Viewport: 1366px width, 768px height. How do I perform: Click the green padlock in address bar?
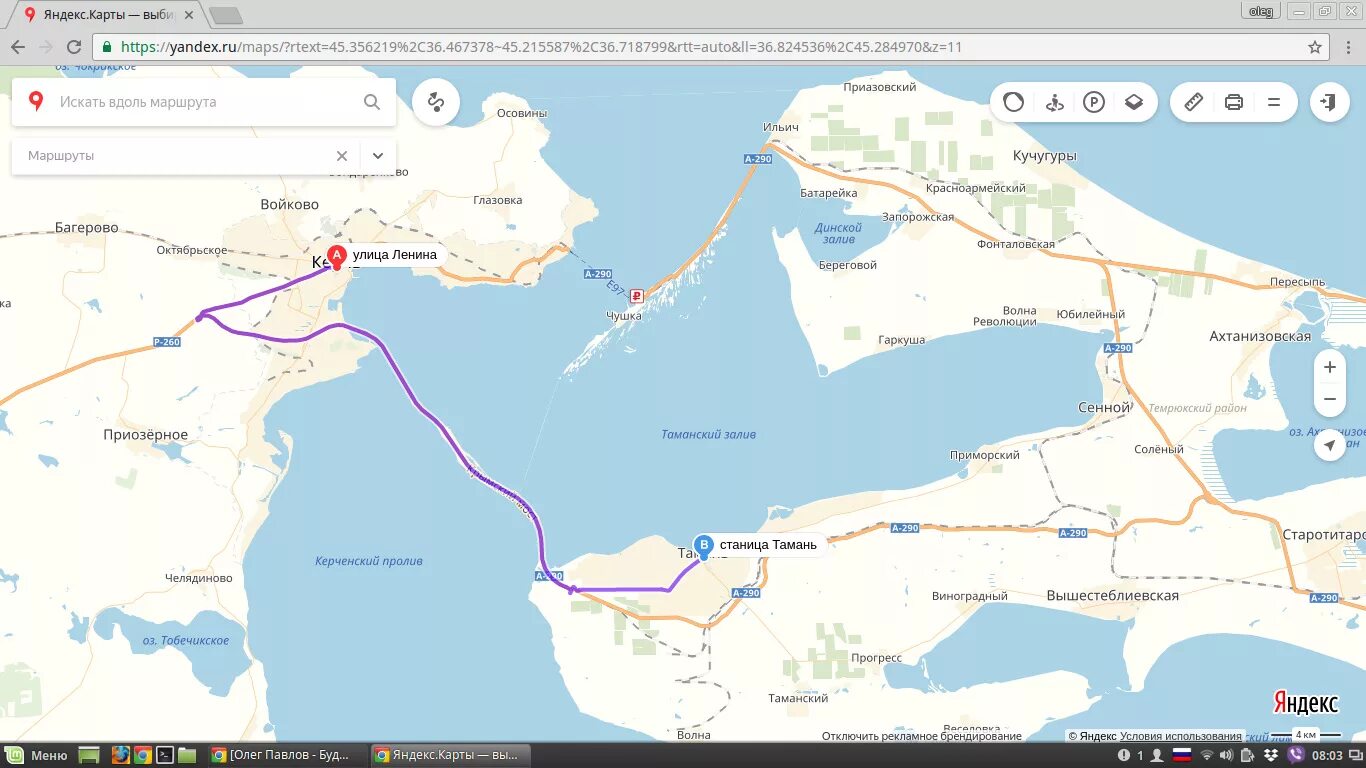pos(107,47)
